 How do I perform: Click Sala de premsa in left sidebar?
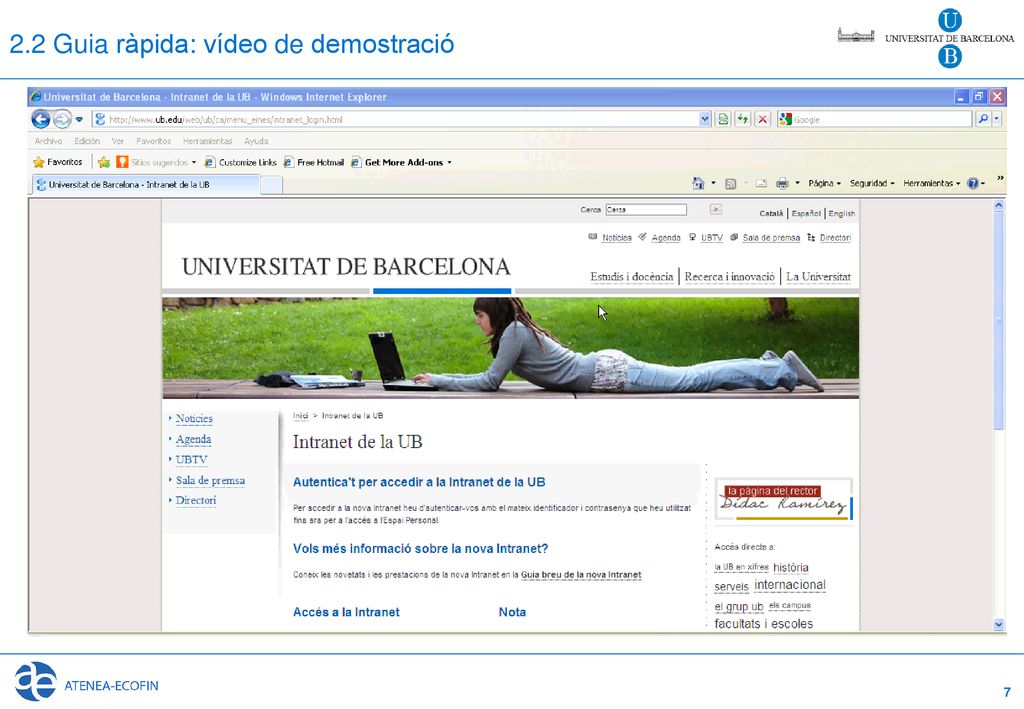(x=210, y=481)
